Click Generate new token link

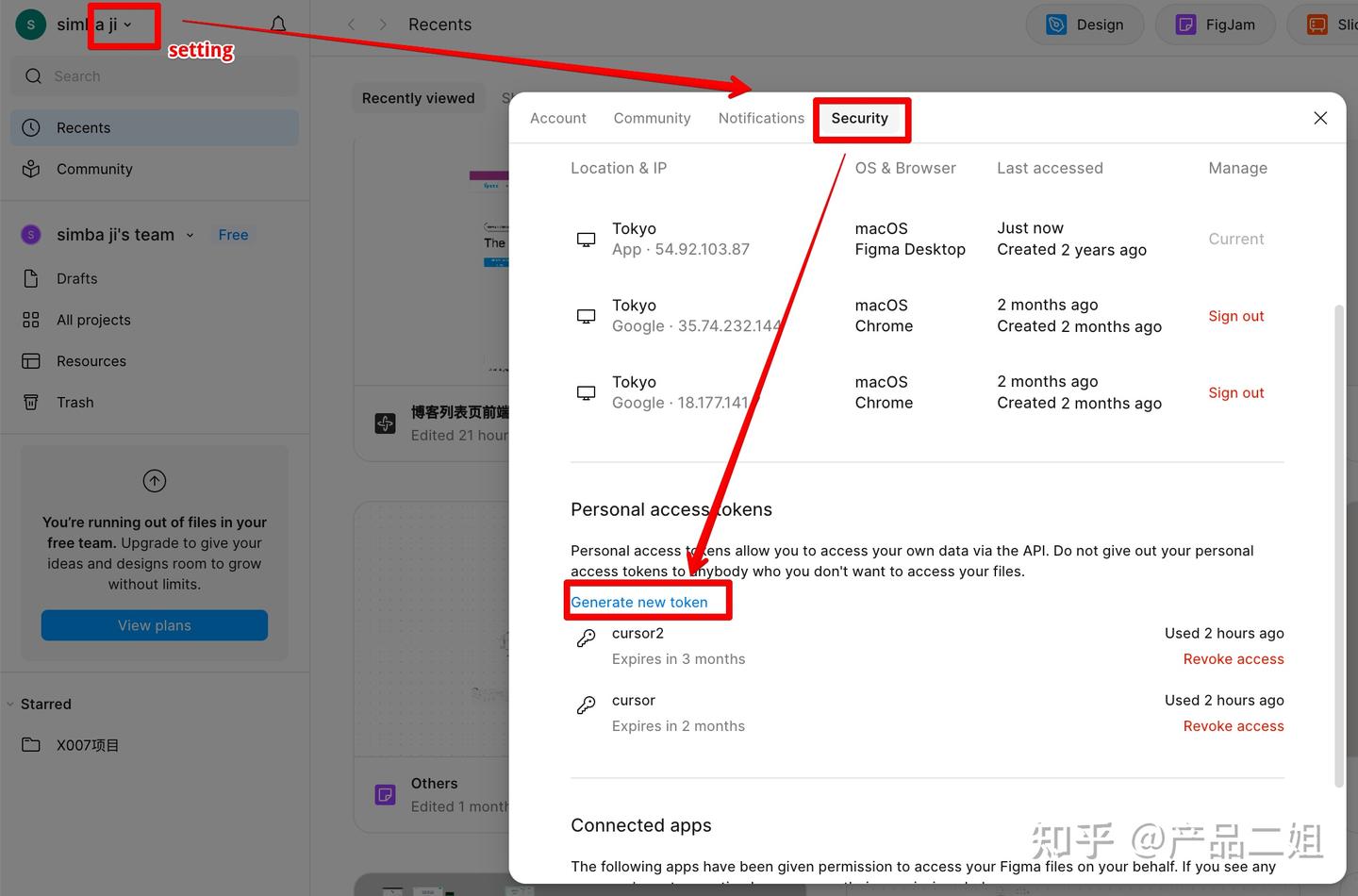click(638, 602)
